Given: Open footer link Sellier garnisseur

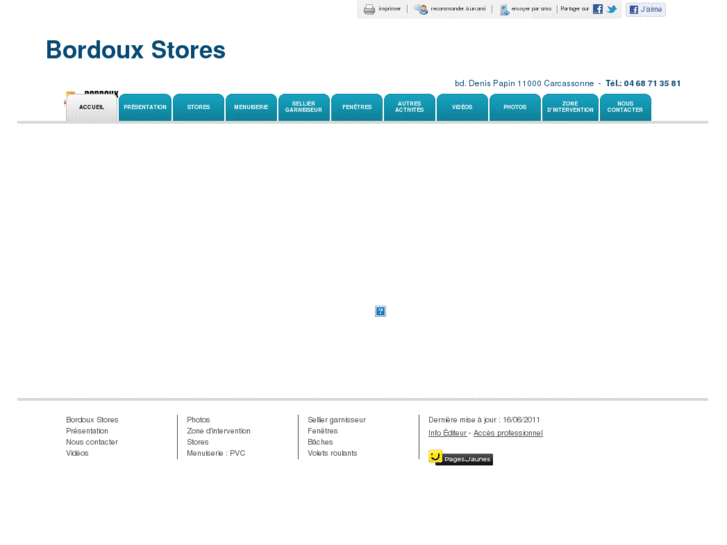Looking at the screenshot, I should point(337,420).
